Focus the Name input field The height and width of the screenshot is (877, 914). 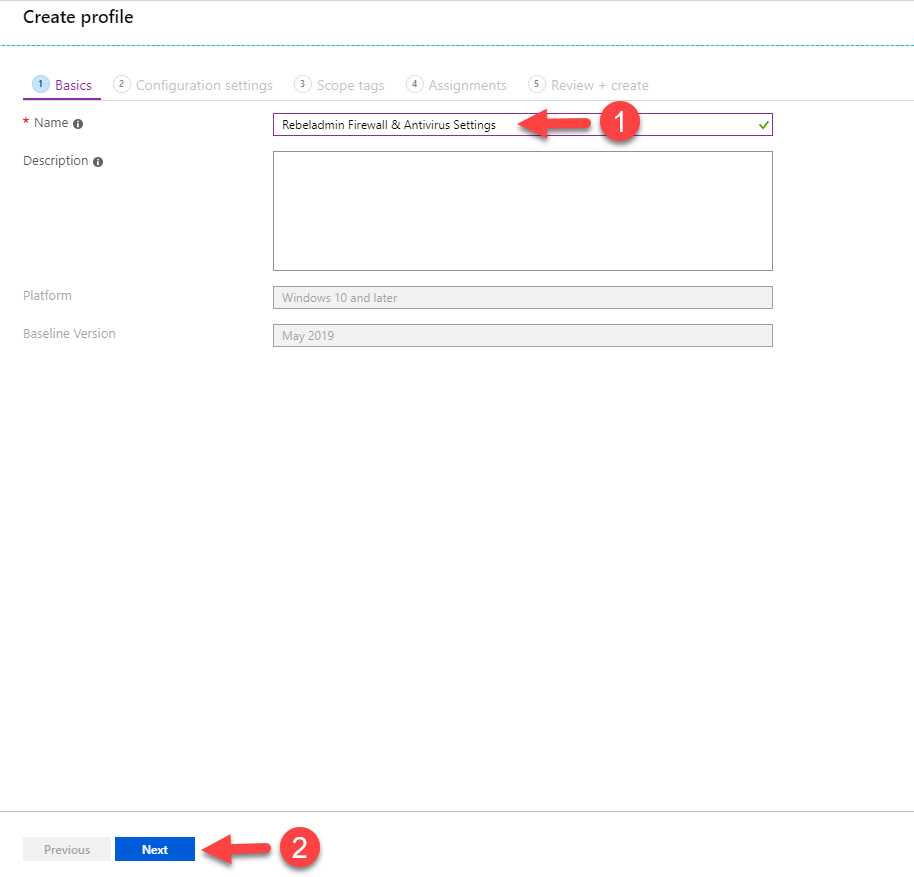point(523,125)
